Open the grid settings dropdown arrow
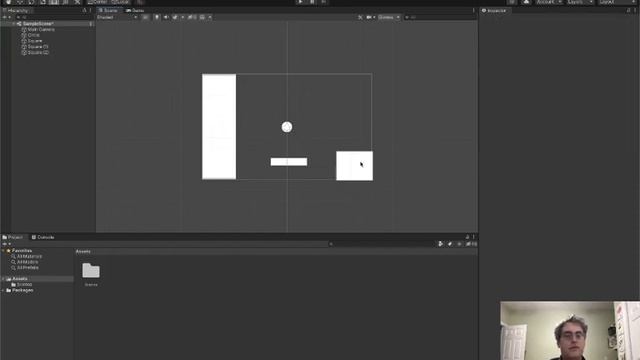Image resolution: width=640 pixels, height=360 pixels. coord(210,18)
